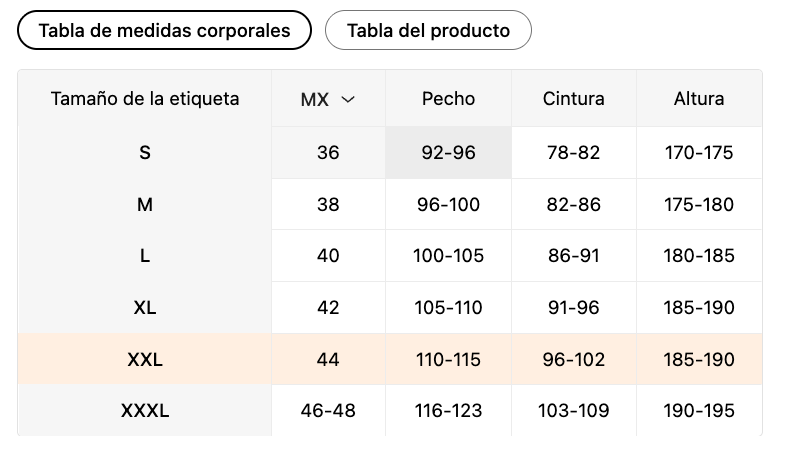
Task: Click the 78-82 waist value cell
Action: (574, 153)
